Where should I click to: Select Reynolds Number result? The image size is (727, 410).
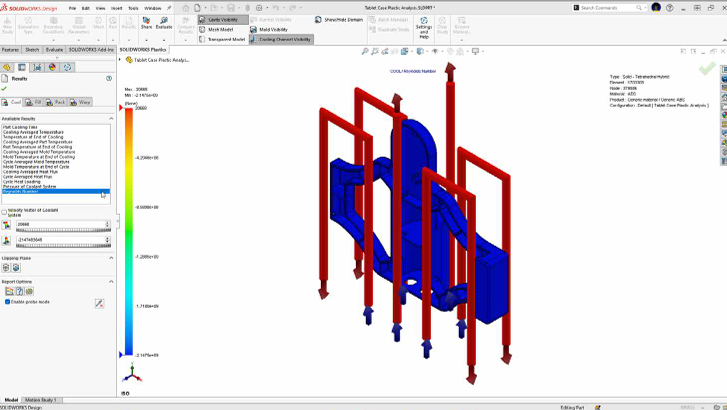pyautogui.click(x=56, y=192)
